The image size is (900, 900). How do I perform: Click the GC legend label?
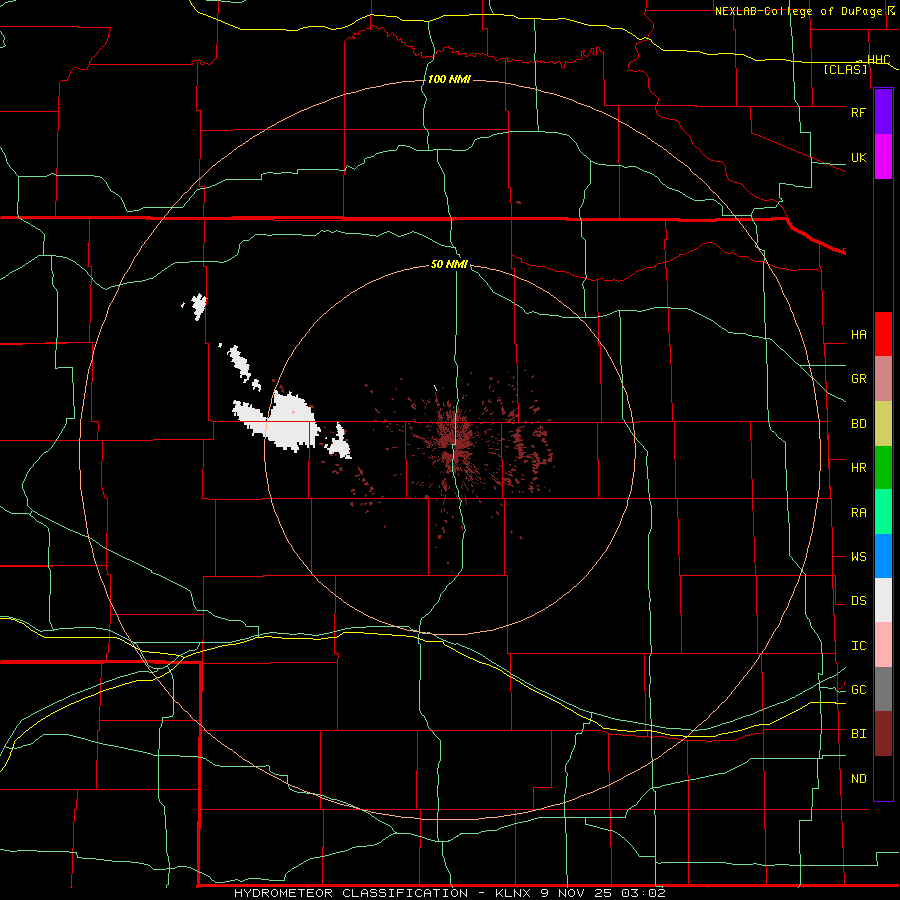(x=858, y=689)
